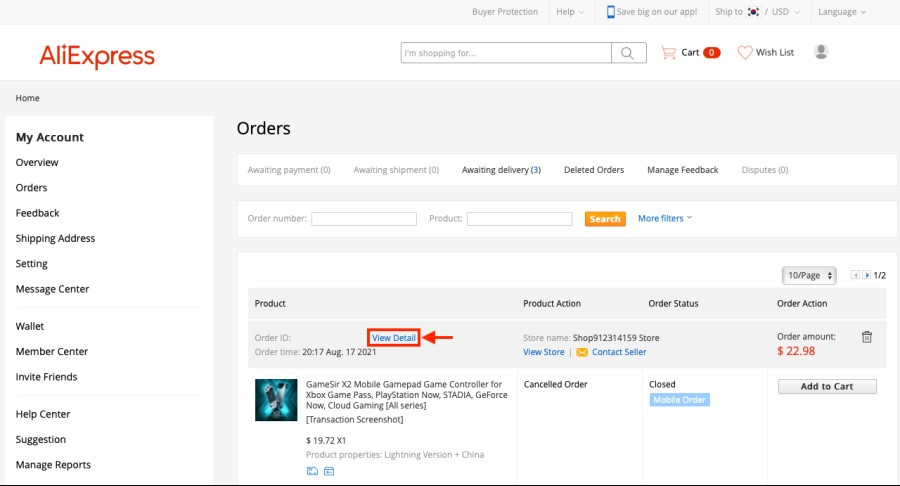Go to Home breadcrumb
Viewport: 900px width, 486px height.
click(x=28, y=98)
